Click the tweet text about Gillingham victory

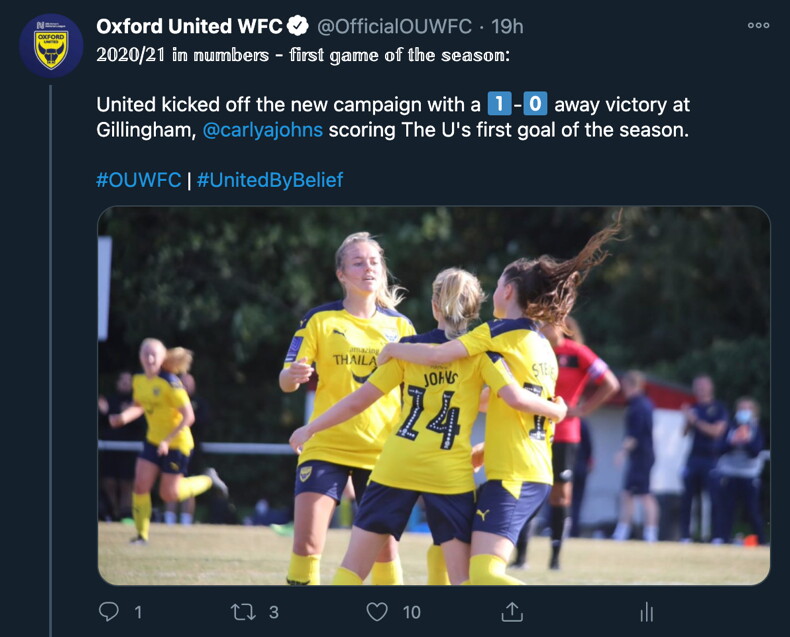tap(393, 117)
